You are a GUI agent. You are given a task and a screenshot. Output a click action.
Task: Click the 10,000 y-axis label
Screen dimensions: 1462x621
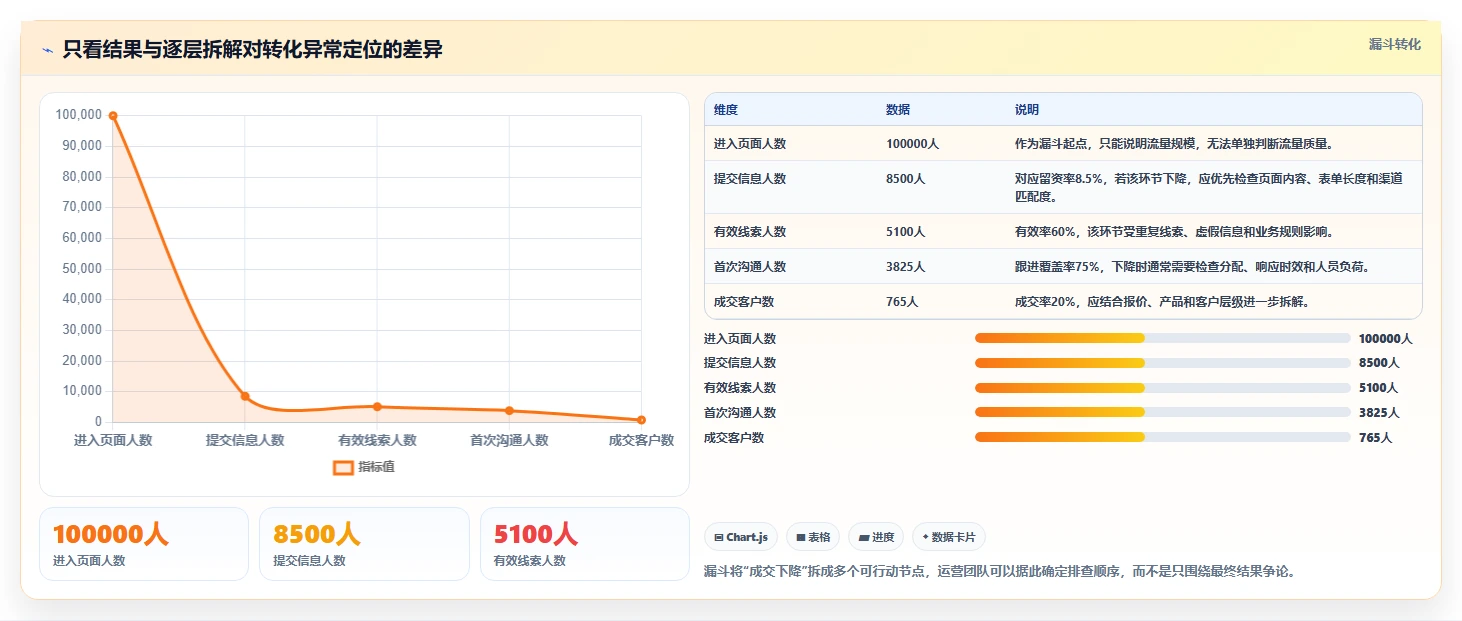(x=82, y=391)
